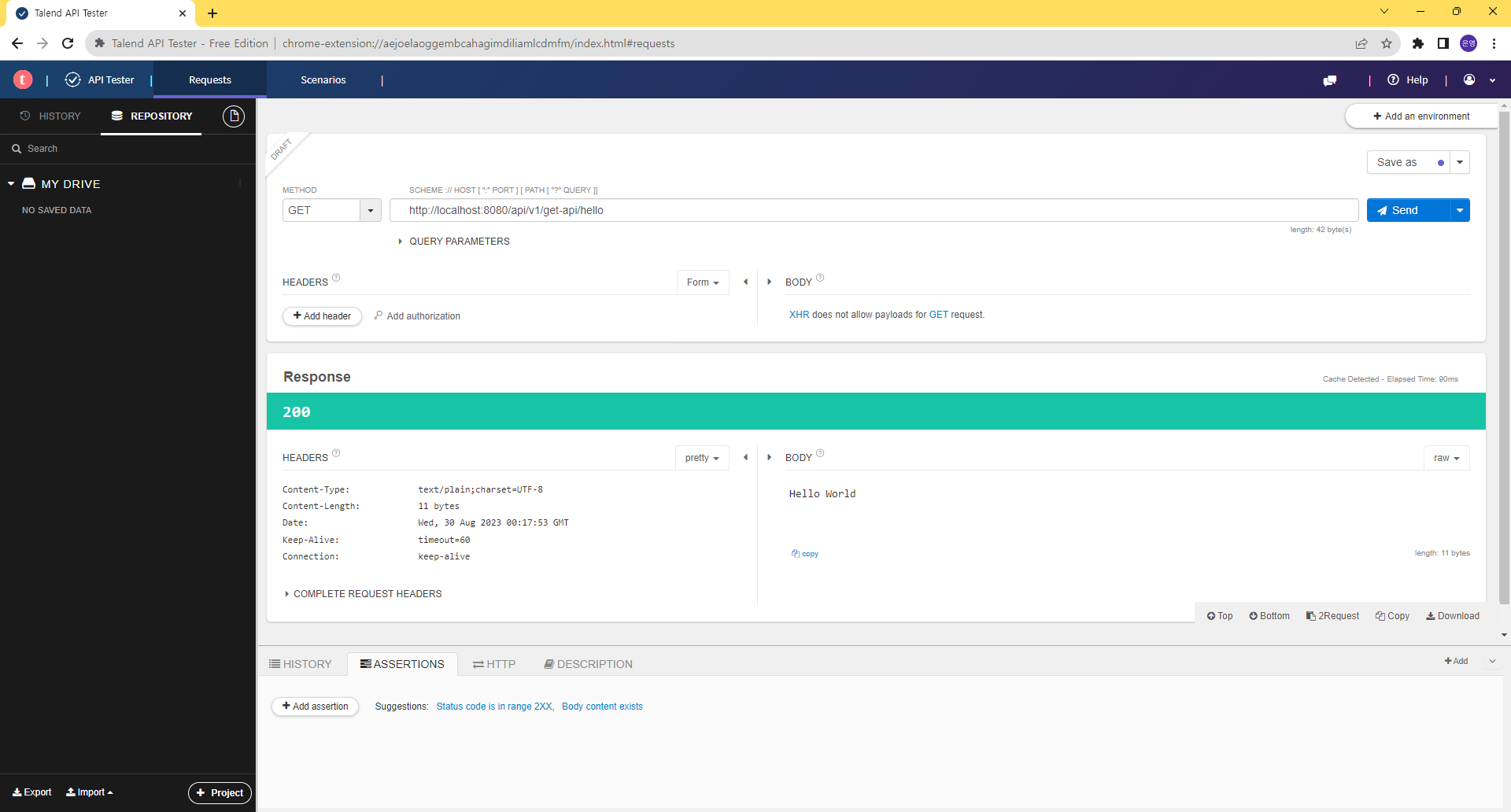Click the Add button in bottom panel
The width and height of the screenshot is (1511, 812).
[1456, 661]
